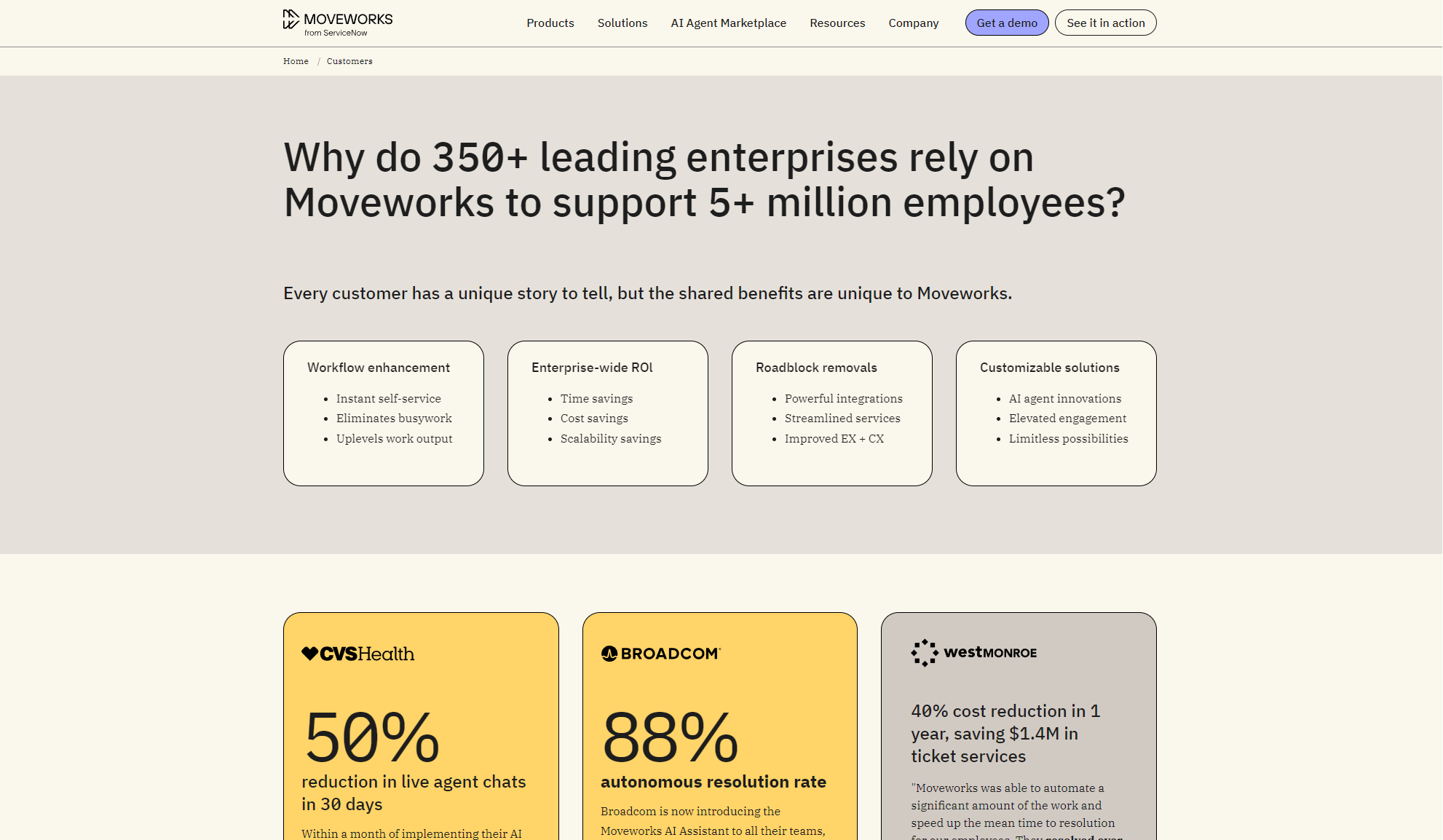Open the CVS Health 50% reduction story
This screenshot has height=840, width=1443.
(x=421, y=757)
